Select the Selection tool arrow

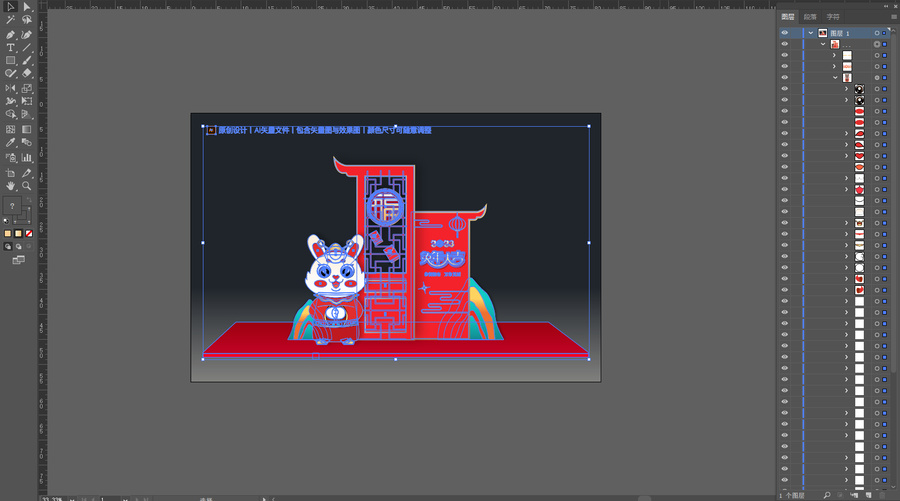pyautogui.click(x=10, y=7)
